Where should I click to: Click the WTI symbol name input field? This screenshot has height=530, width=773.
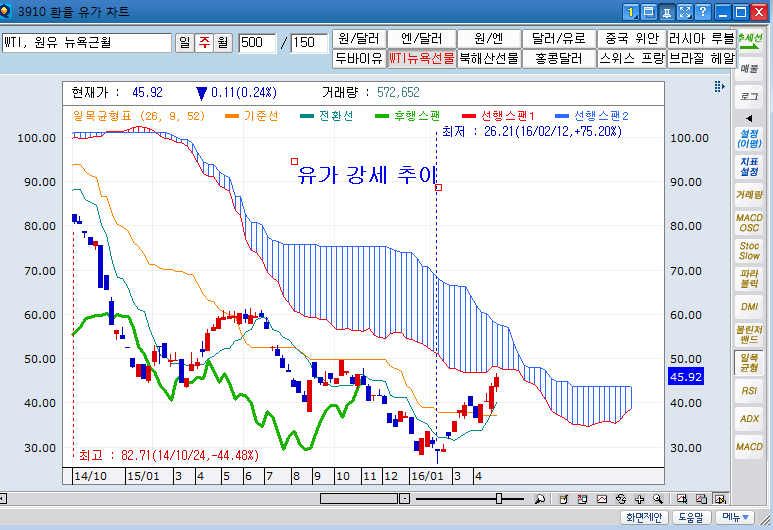click(x=87, y=43)
